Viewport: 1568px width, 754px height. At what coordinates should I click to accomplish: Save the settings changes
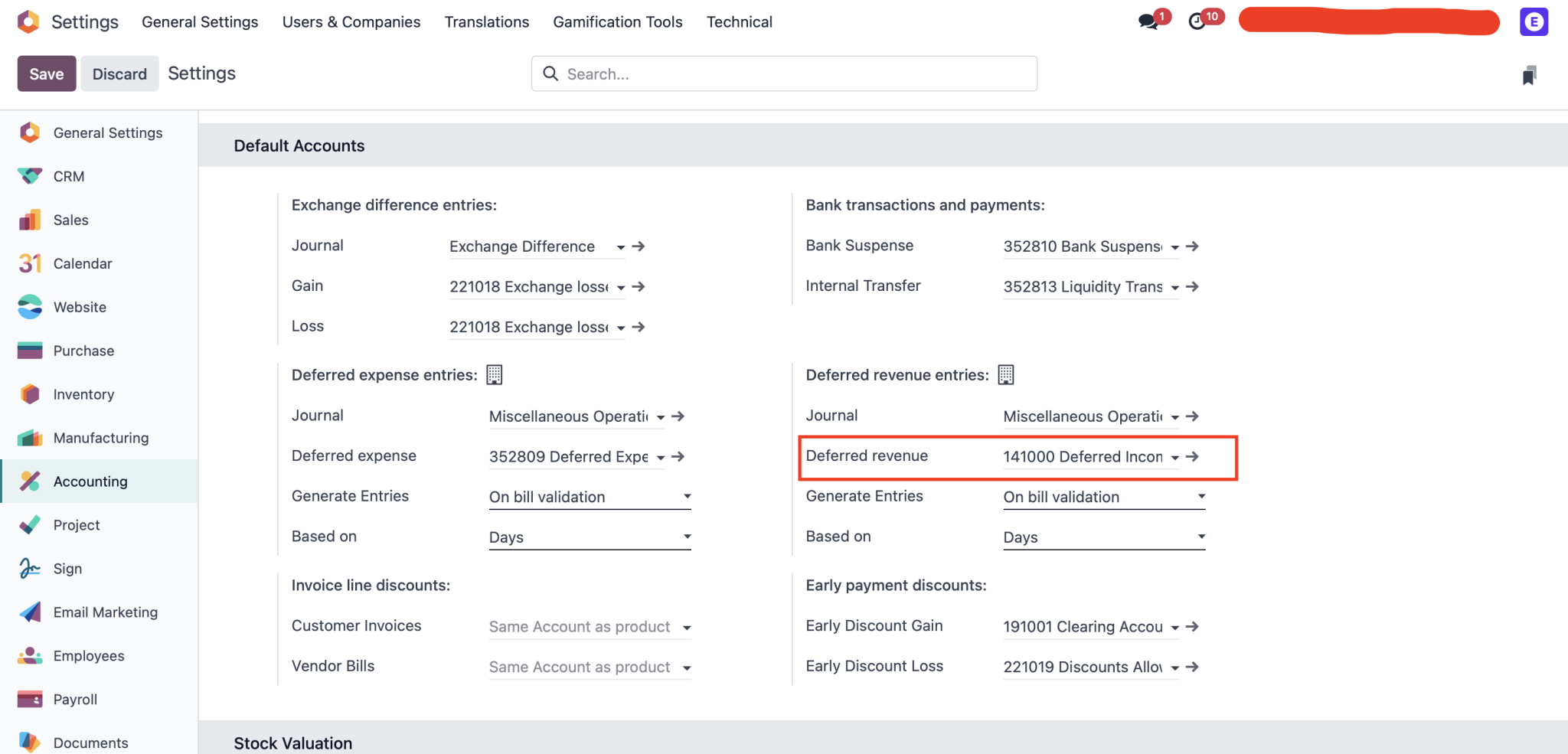coord(46,73)
